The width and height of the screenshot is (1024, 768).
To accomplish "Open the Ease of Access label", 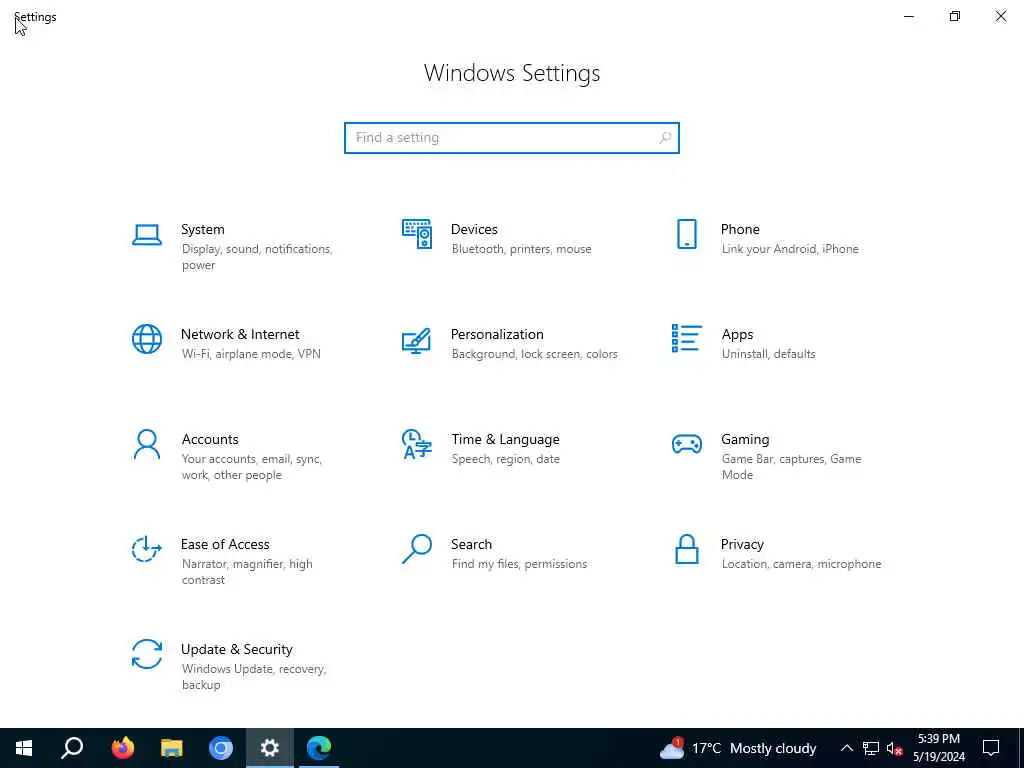I will pos(225,544).
